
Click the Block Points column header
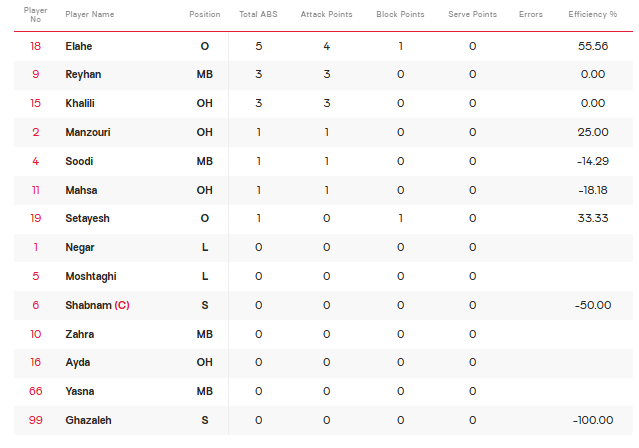400,14
